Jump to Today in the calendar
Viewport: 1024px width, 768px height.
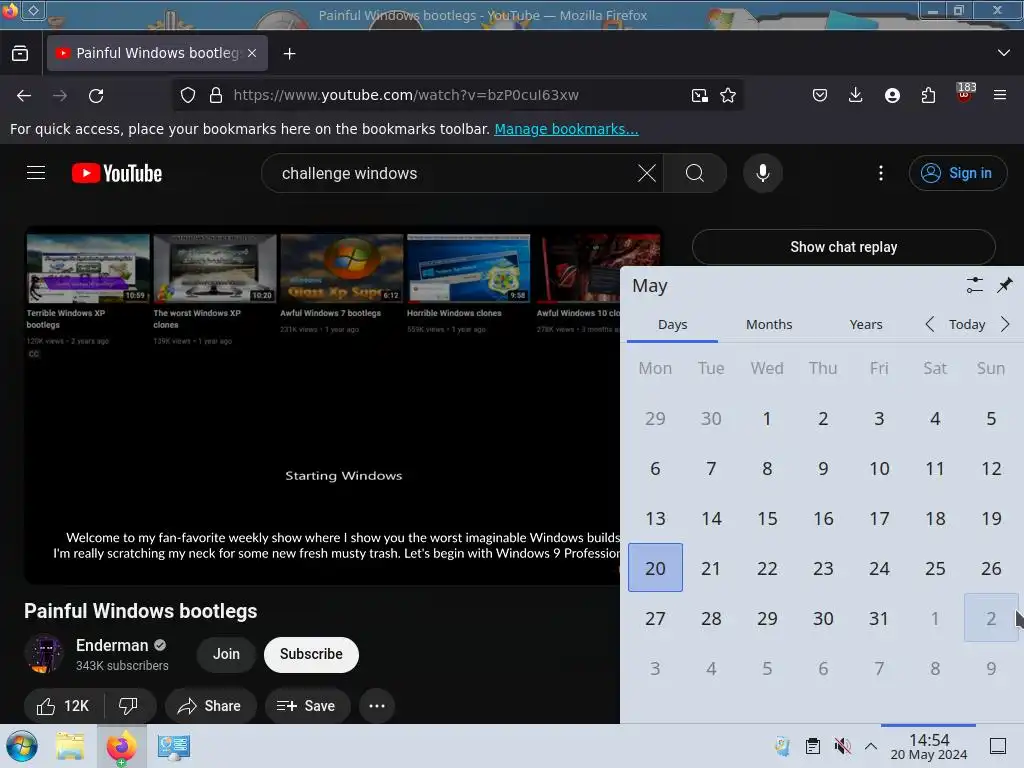click(967, 325)
